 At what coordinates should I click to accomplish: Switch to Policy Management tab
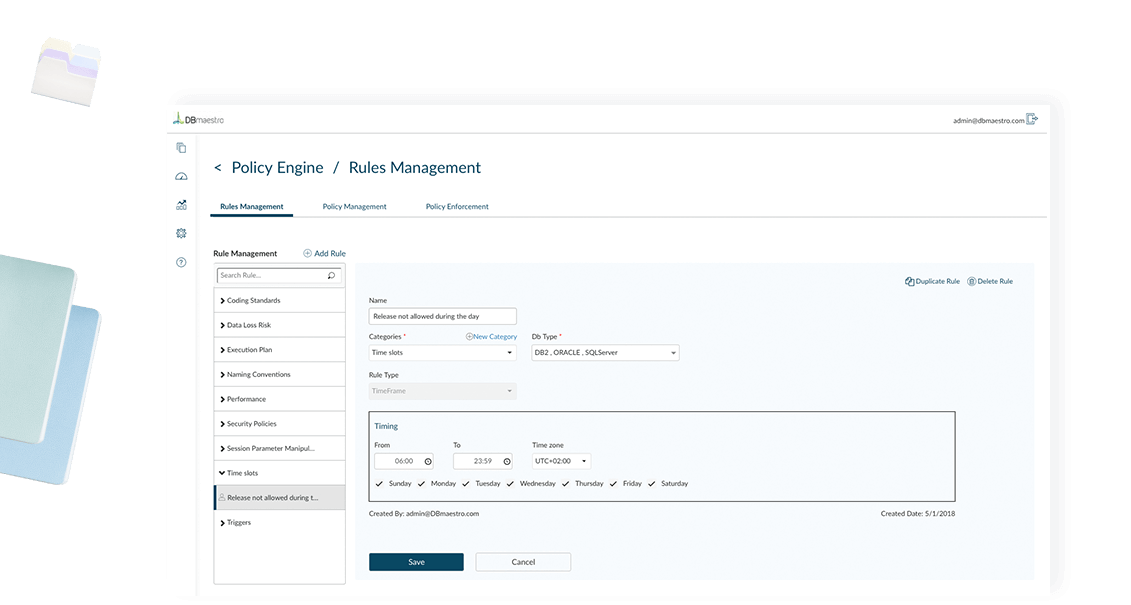pyautogui.click(x=354, y=206)
